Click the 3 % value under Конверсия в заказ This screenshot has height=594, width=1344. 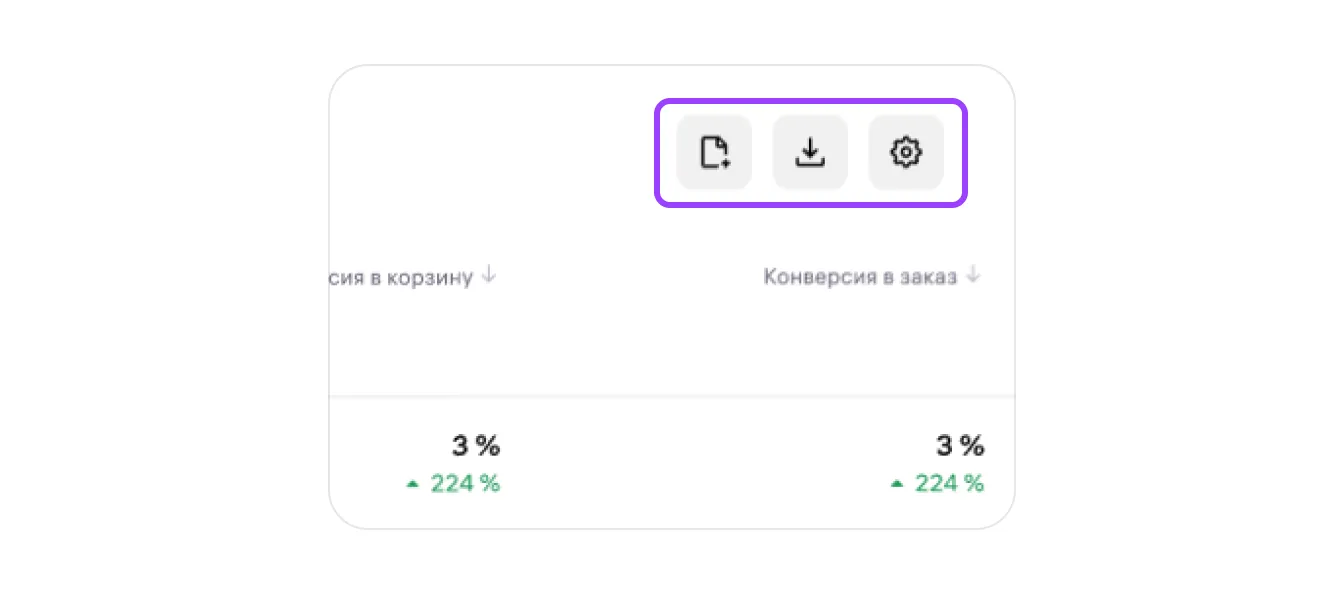(959, 446)
